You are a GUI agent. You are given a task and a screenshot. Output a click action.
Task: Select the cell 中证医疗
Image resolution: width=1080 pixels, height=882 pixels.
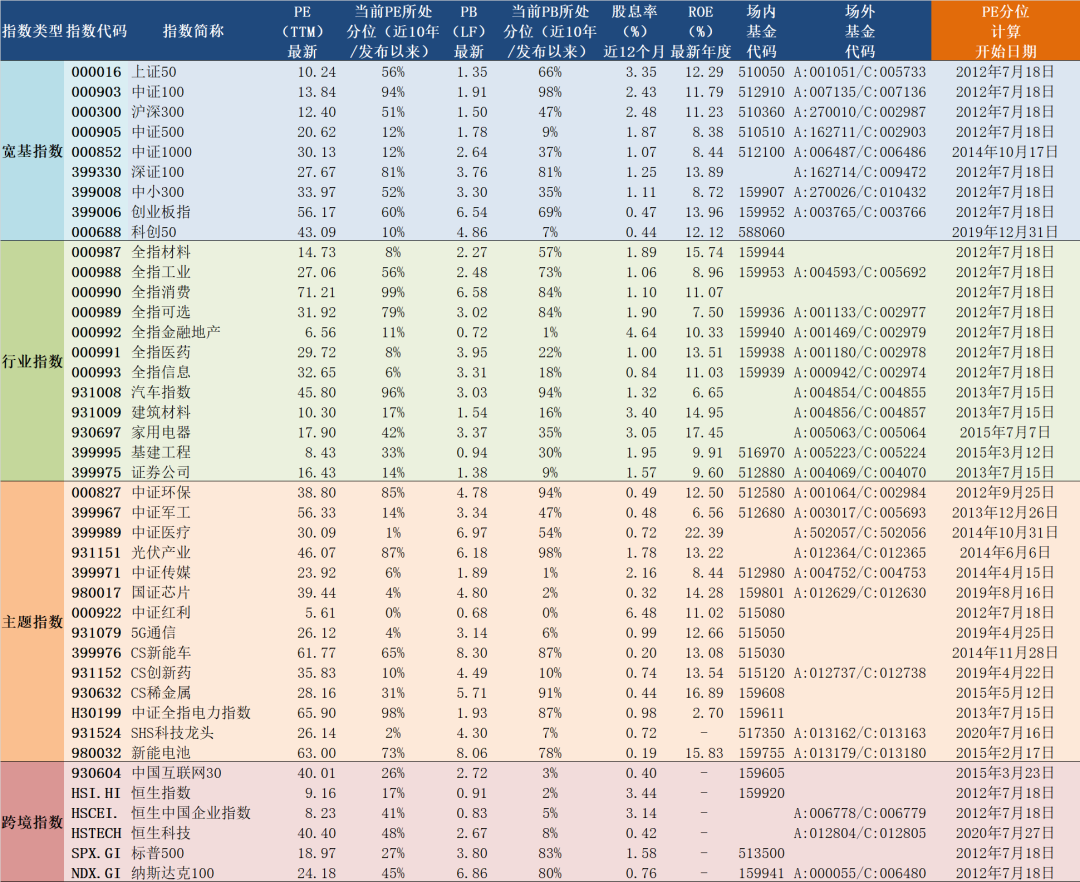pos(160,532)
